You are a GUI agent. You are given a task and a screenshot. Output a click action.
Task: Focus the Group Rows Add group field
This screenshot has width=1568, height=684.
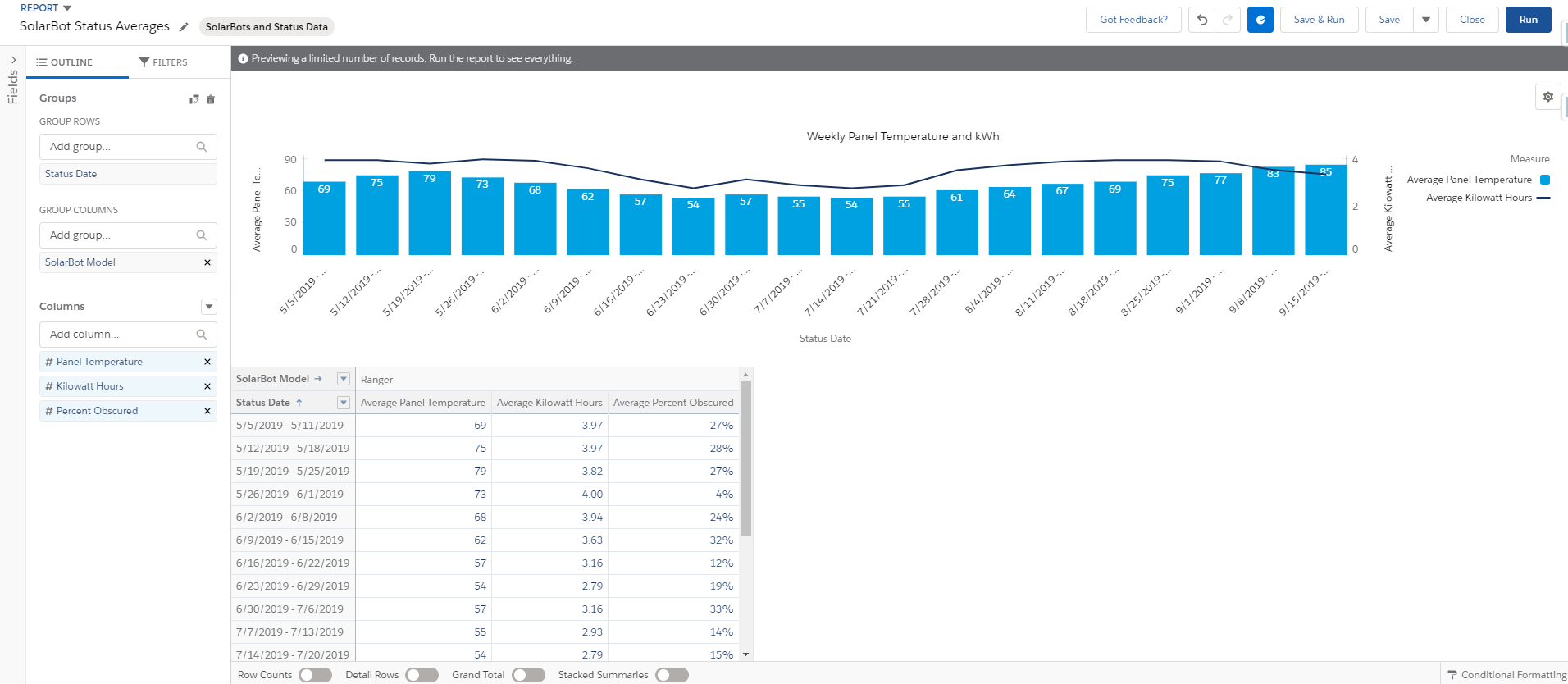click(x=128, y=147)
